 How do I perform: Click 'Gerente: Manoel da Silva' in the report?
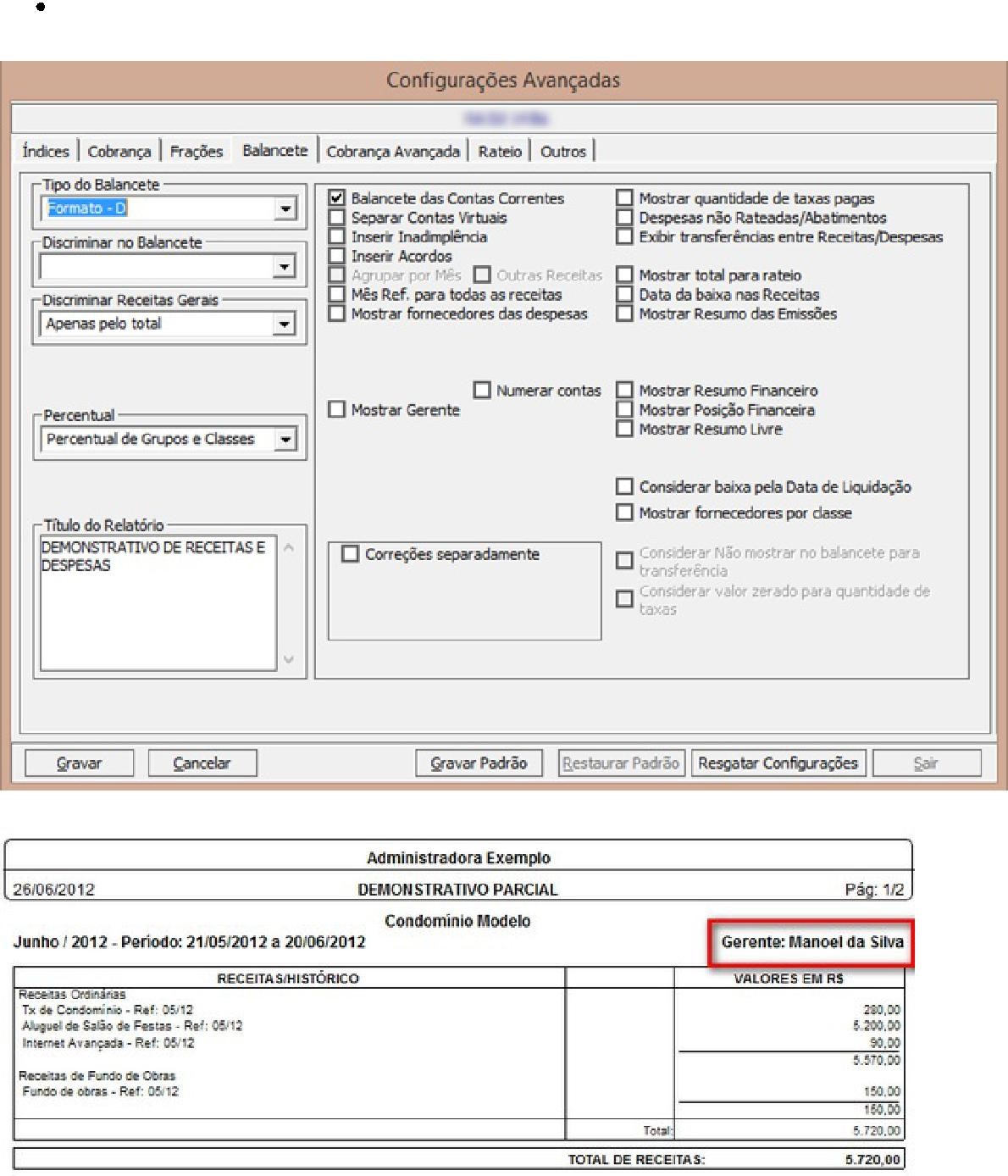(812, 942)
